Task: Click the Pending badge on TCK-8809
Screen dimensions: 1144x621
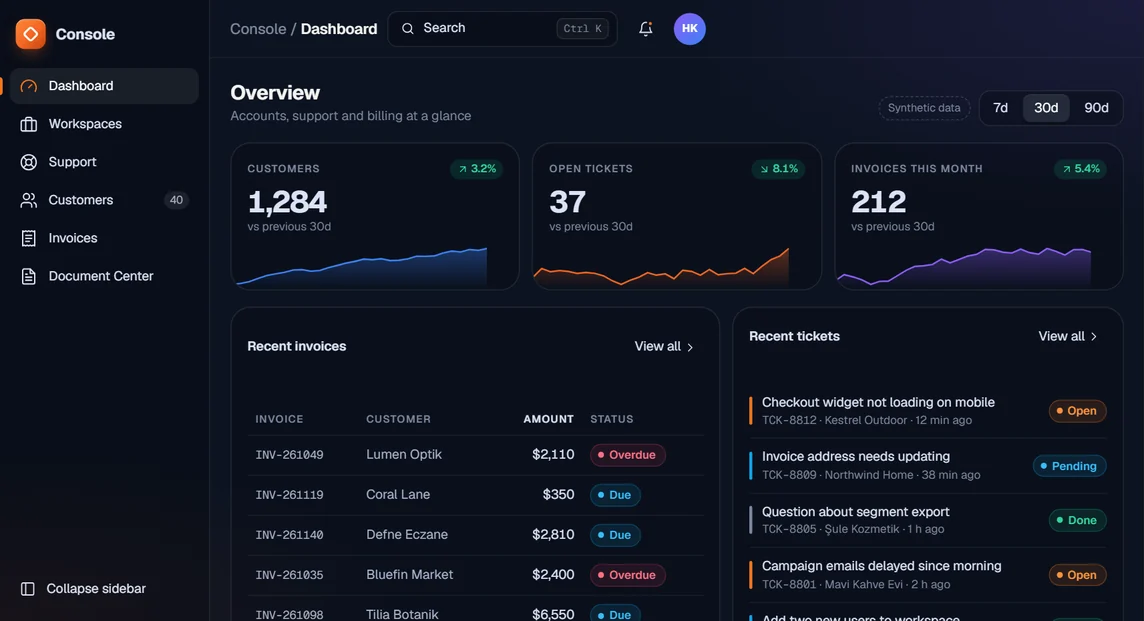Action: point(1070,466)
